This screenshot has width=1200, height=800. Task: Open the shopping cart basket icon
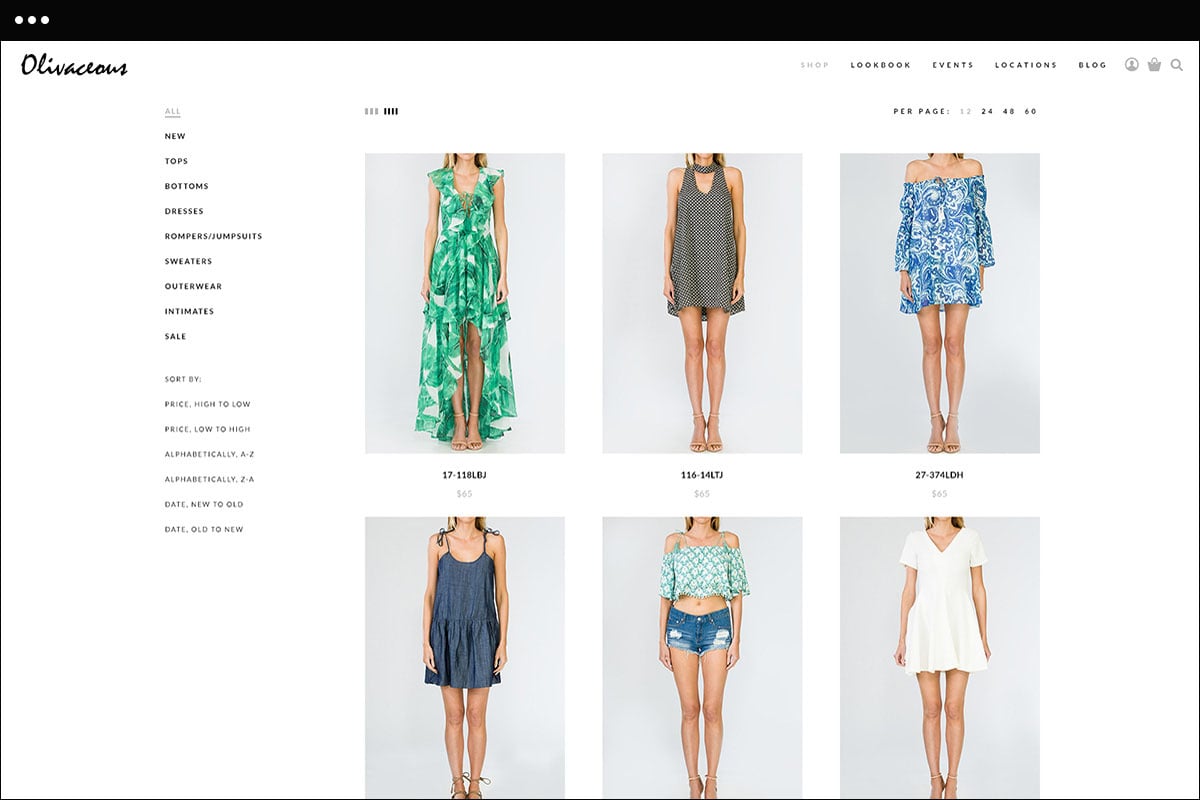[x=1154, y=65]
